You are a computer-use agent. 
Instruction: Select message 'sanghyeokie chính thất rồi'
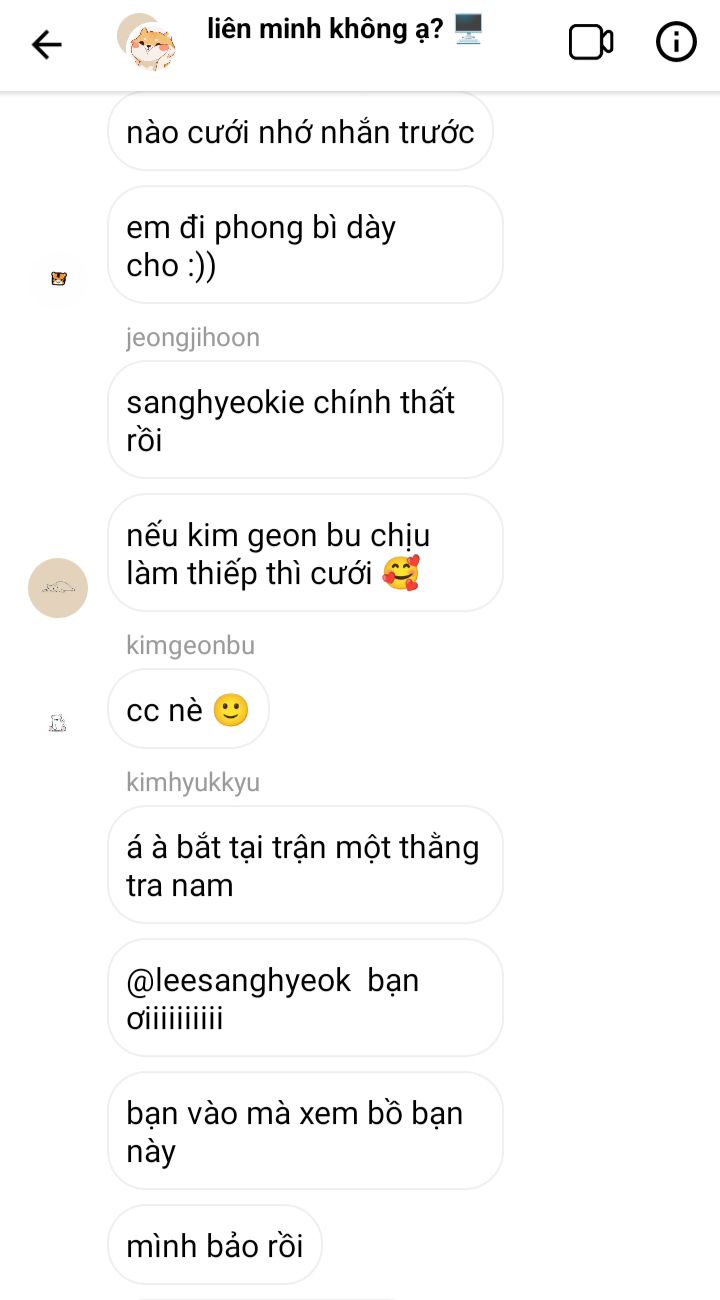click(305, 420)
